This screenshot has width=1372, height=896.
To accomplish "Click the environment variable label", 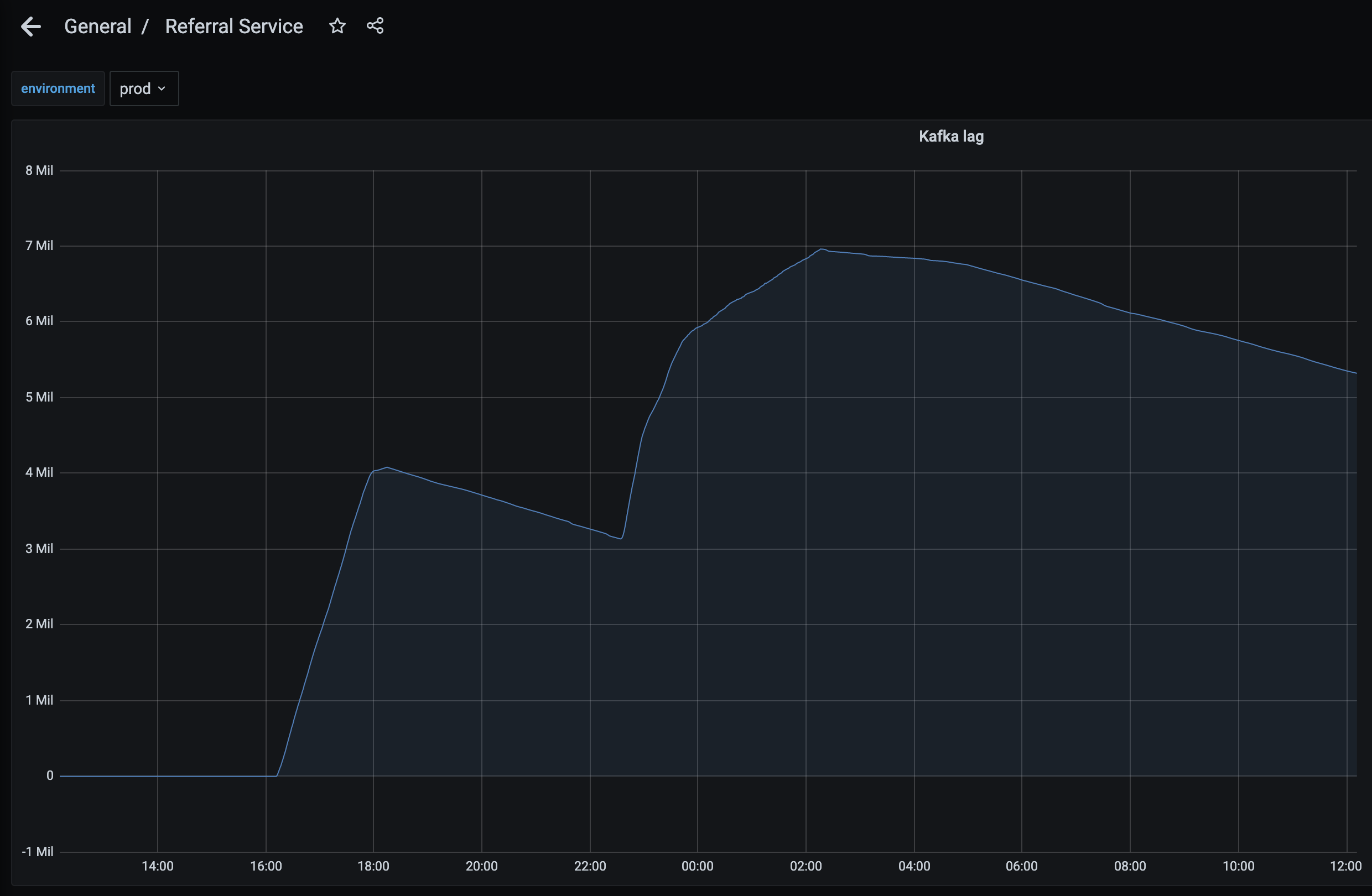I will pos(58,88).
